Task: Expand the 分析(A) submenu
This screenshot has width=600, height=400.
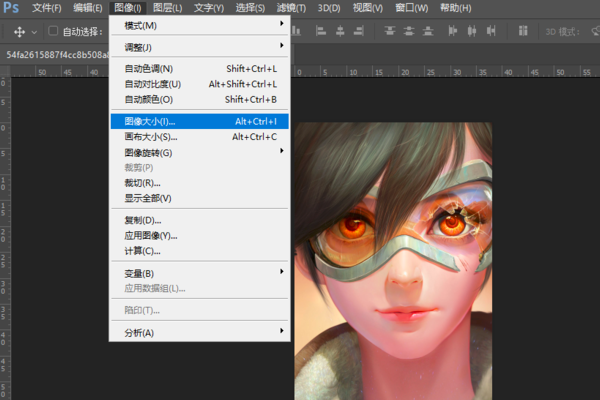Action: [x=200, y=333]
